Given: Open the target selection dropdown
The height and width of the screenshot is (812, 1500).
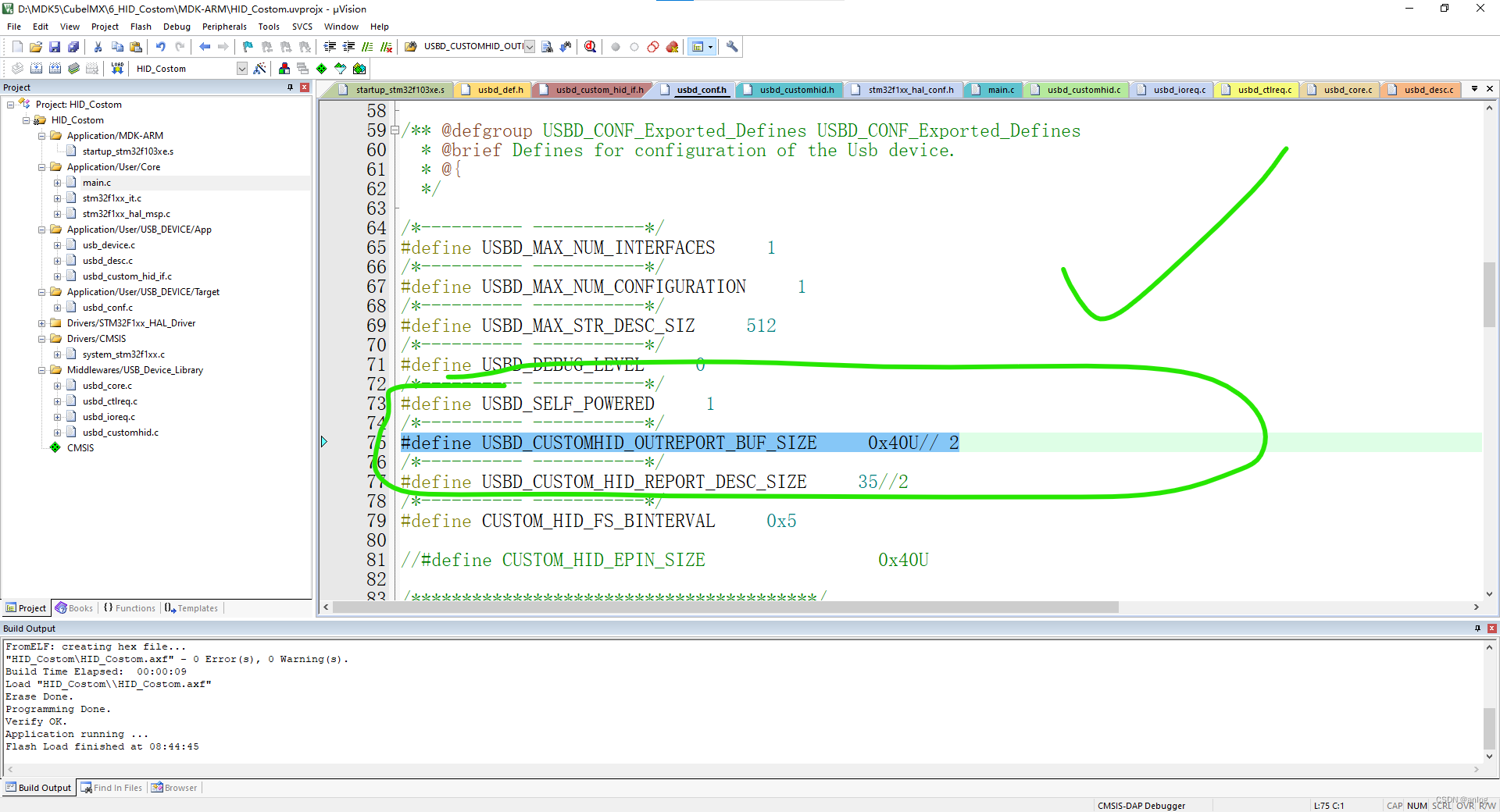Looking at the screenshot, I should [241, 68].
